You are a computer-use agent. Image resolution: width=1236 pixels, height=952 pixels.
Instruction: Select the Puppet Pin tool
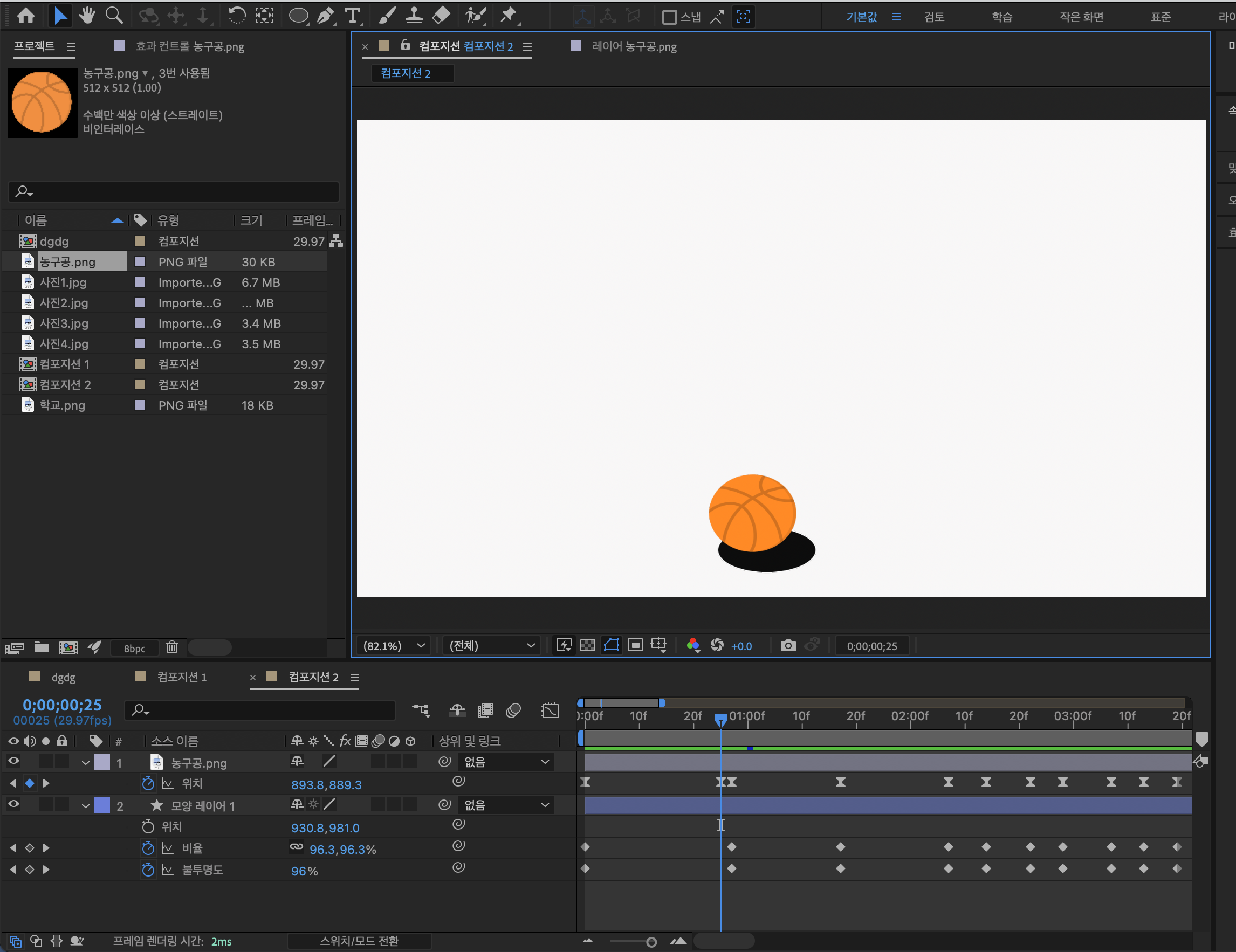pos(508,16)
